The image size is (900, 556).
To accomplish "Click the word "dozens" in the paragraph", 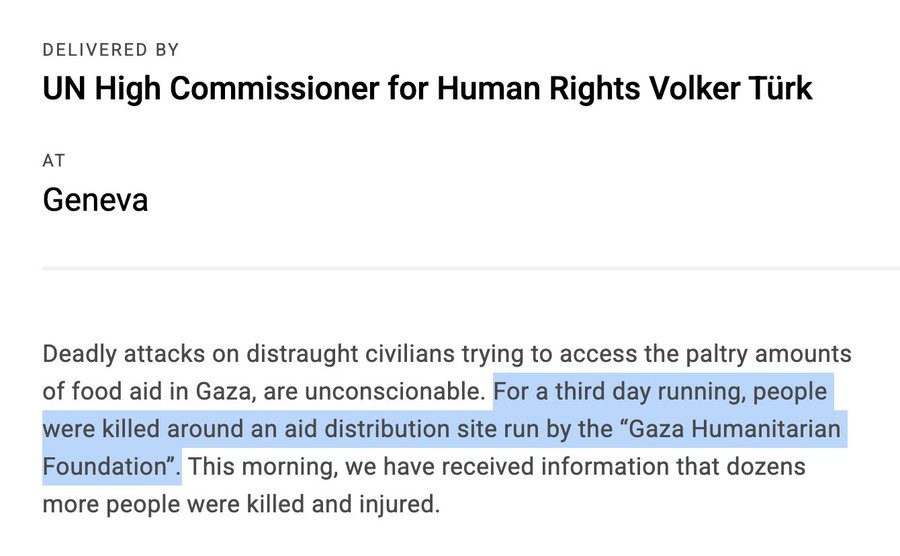I will pos(766,467).
